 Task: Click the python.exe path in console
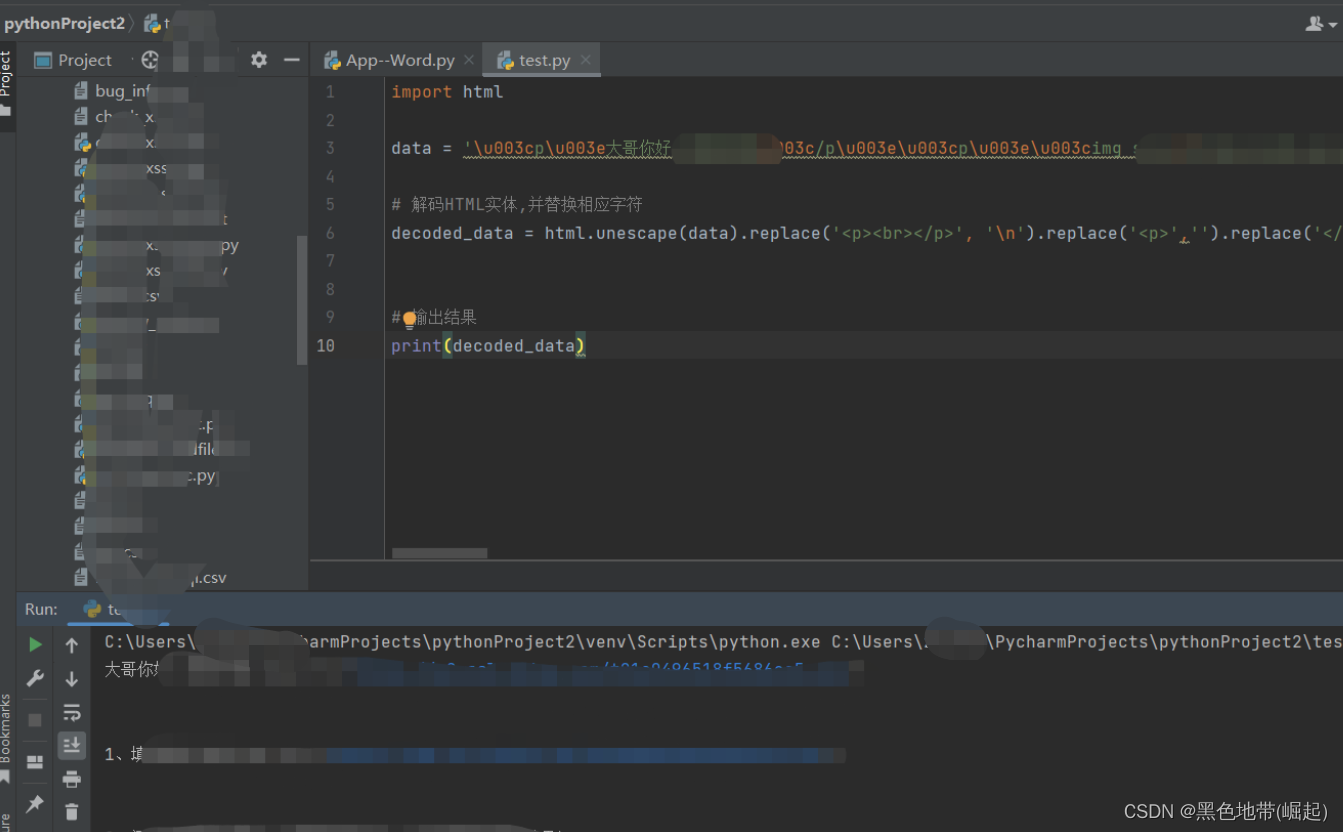[462, 642]
